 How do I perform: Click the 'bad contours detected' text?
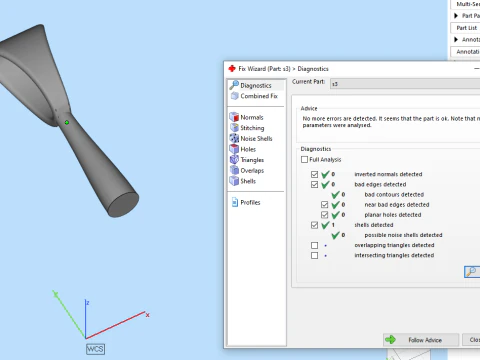point(394,194)
